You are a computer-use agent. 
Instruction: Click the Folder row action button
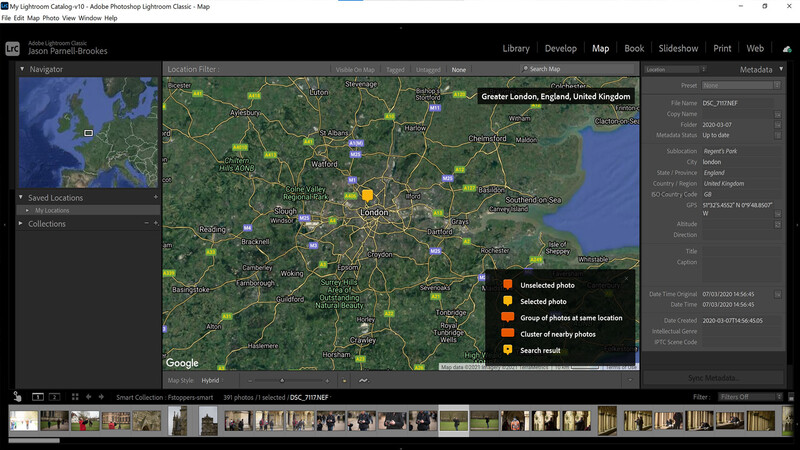pyautogui.click(x=778, y=124)
